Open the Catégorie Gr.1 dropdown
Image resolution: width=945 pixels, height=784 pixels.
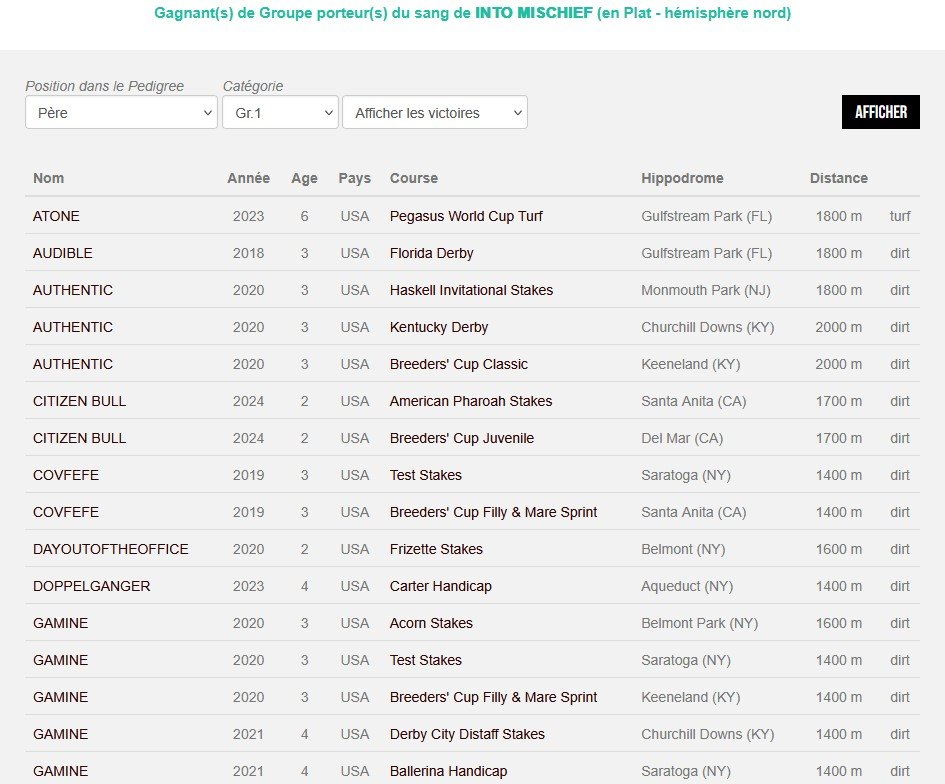280,112
